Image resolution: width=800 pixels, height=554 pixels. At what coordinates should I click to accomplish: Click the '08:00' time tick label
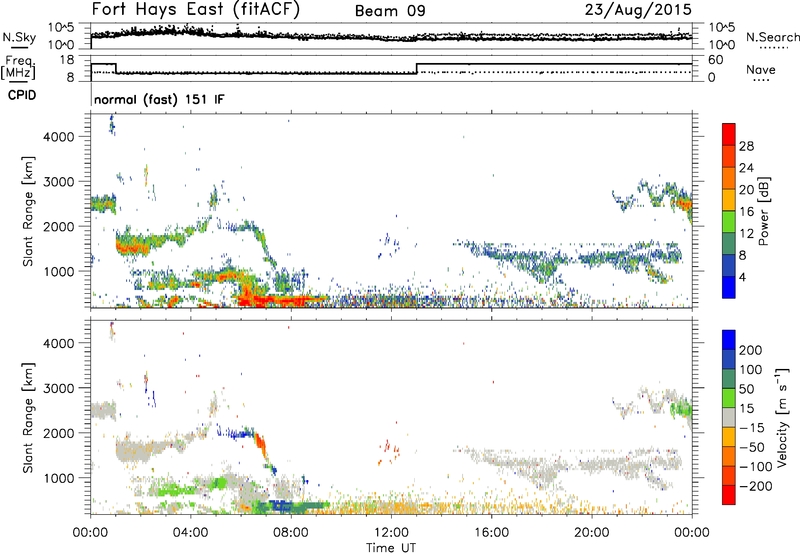tap(291, 533)
